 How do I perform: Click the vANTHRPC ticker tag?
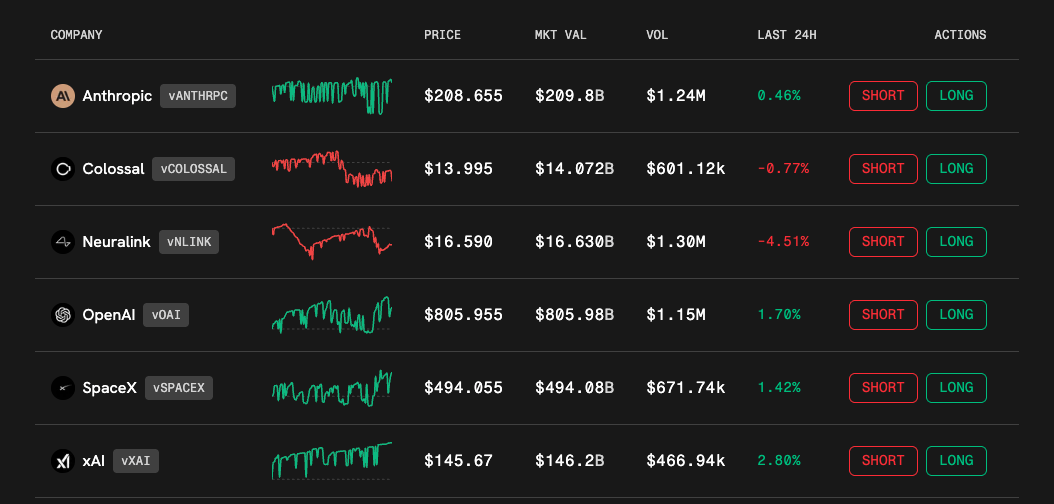[x=198, y=96]
